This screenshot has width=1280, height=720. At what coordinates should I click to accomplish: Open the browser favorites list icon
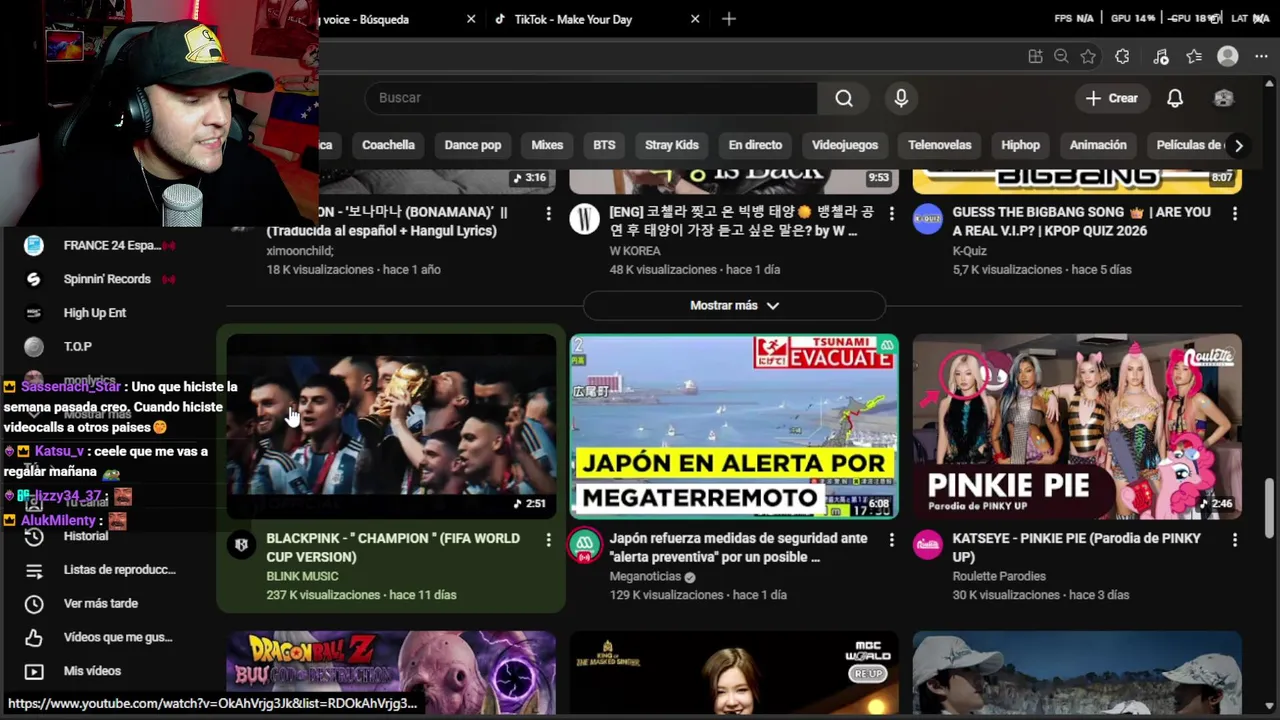(x=1194, y=57)
